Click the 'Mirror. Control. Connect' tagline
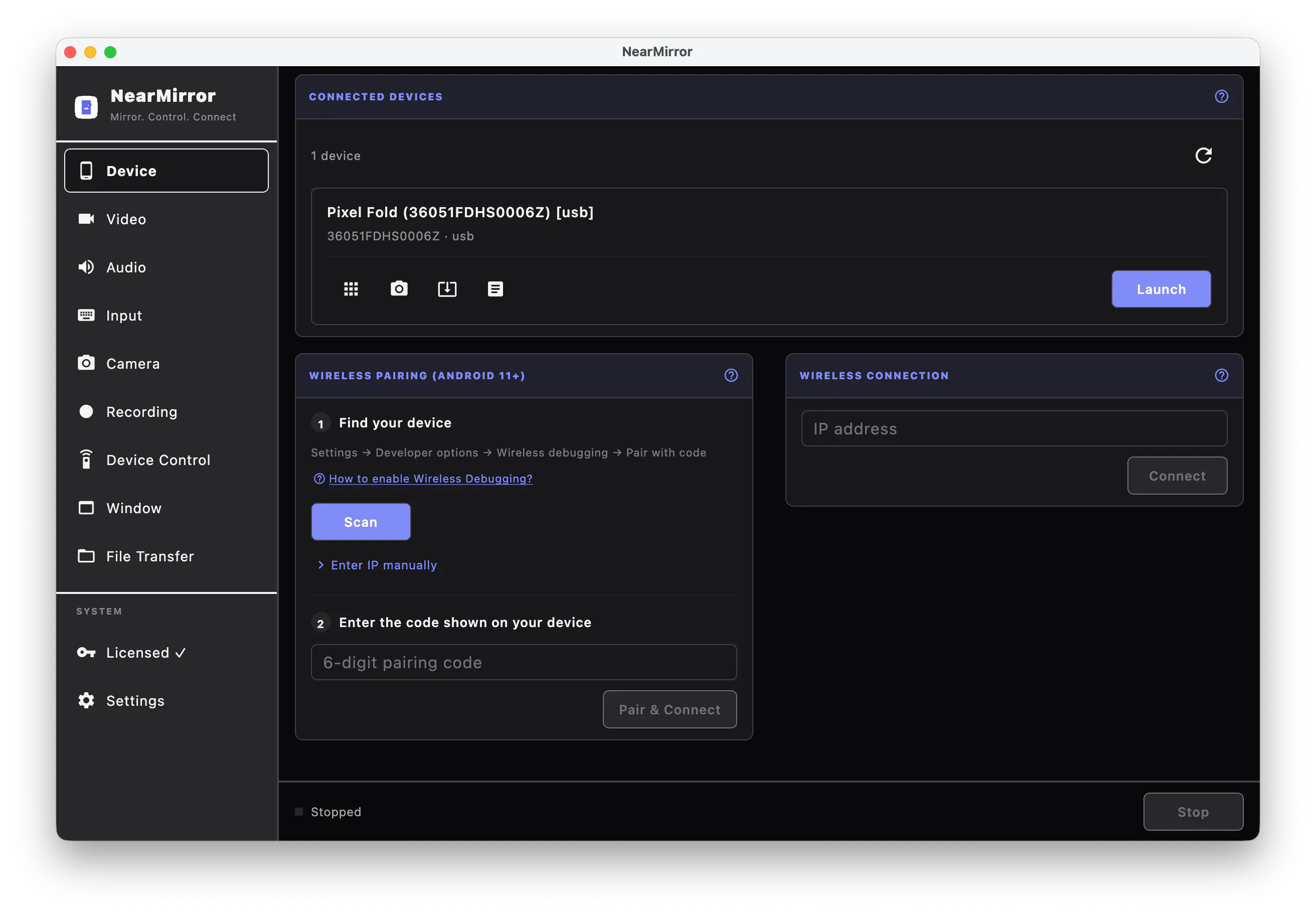 pos(173,117)
